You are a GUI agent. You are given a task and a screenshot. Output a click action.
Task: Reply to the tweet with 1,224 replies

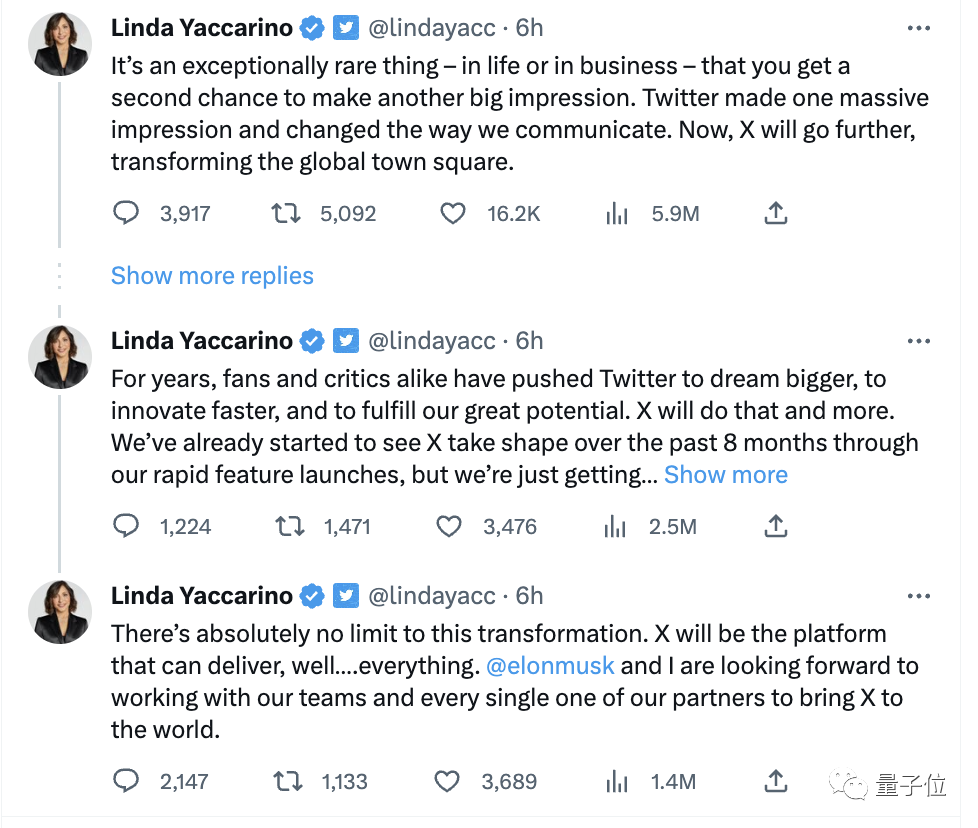pos(126,526)
